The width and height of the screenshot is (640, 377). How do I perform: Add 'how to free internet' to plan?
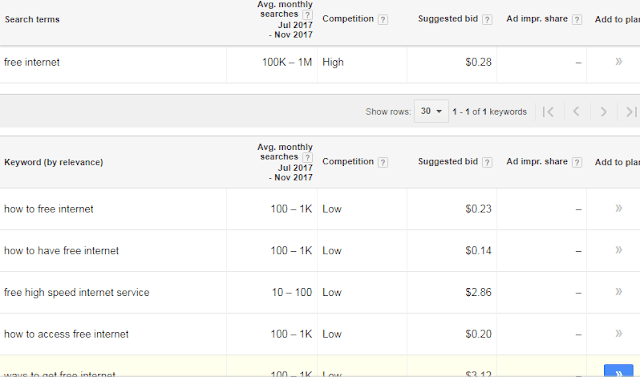tap(618, 208)
